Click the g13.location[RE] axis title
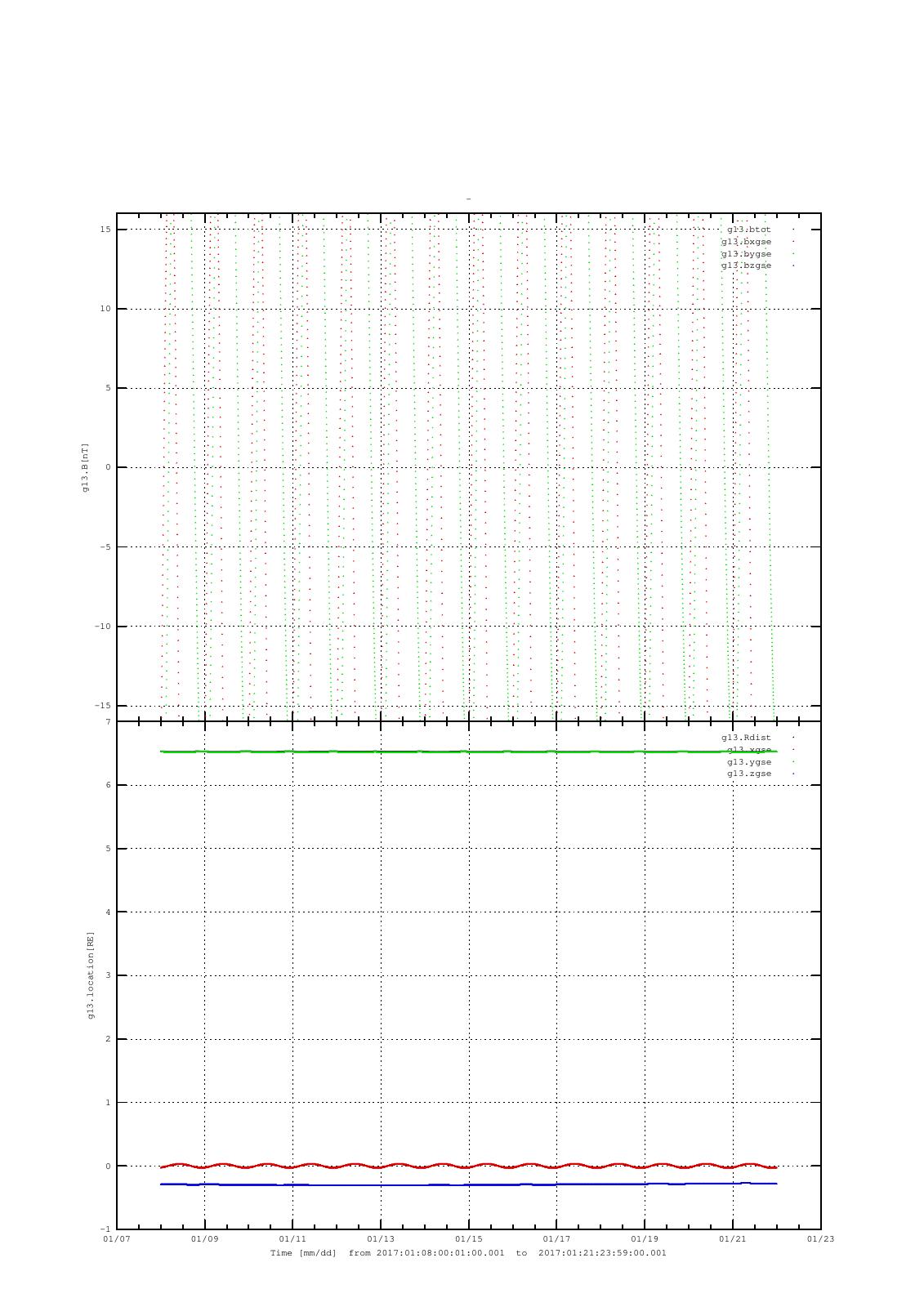 coord(91,975)
